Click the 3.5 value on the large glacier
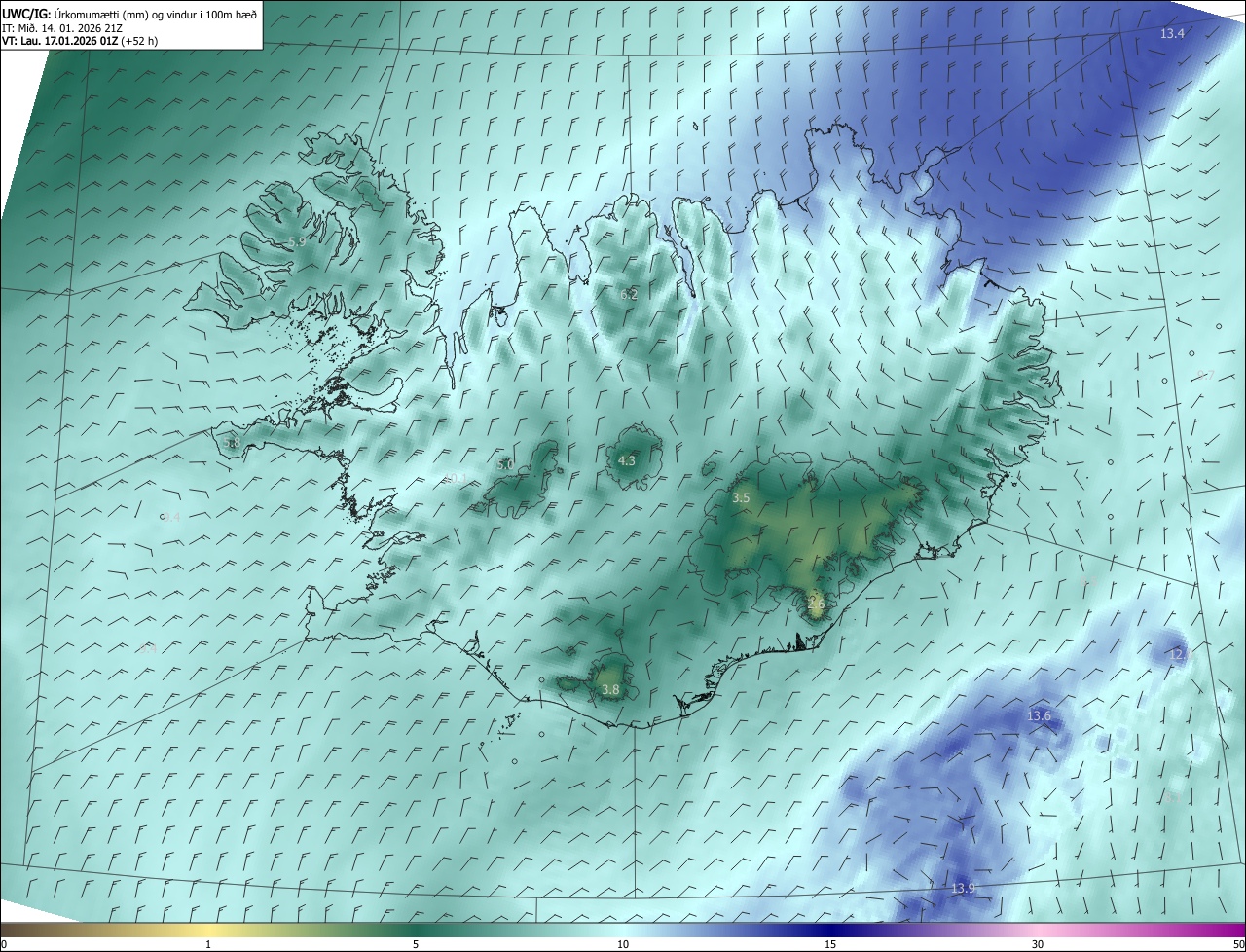 (x=741, y=498)
